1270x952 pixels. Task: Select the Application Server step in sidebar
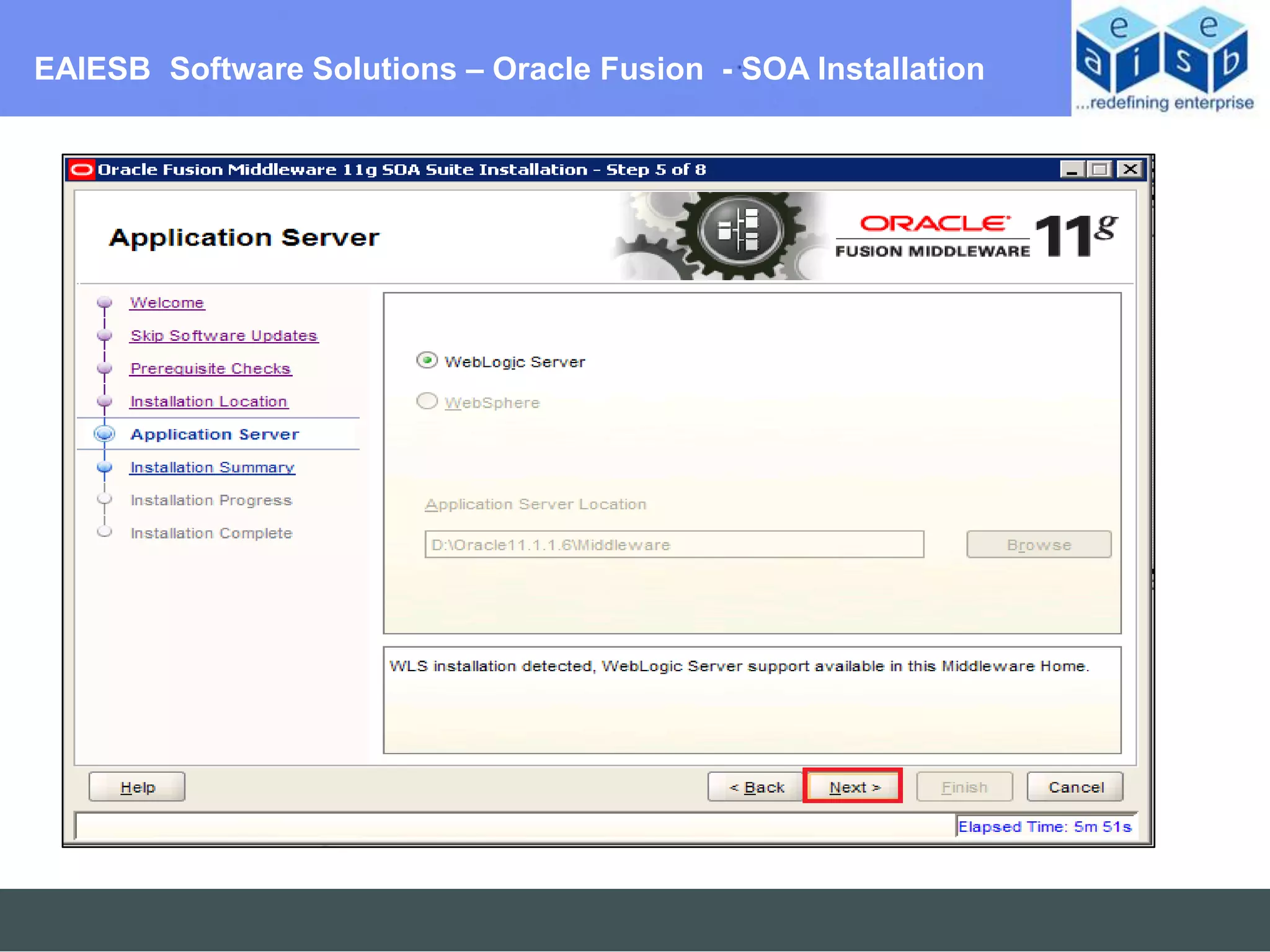pyautogui.click(x=215, y=434)
